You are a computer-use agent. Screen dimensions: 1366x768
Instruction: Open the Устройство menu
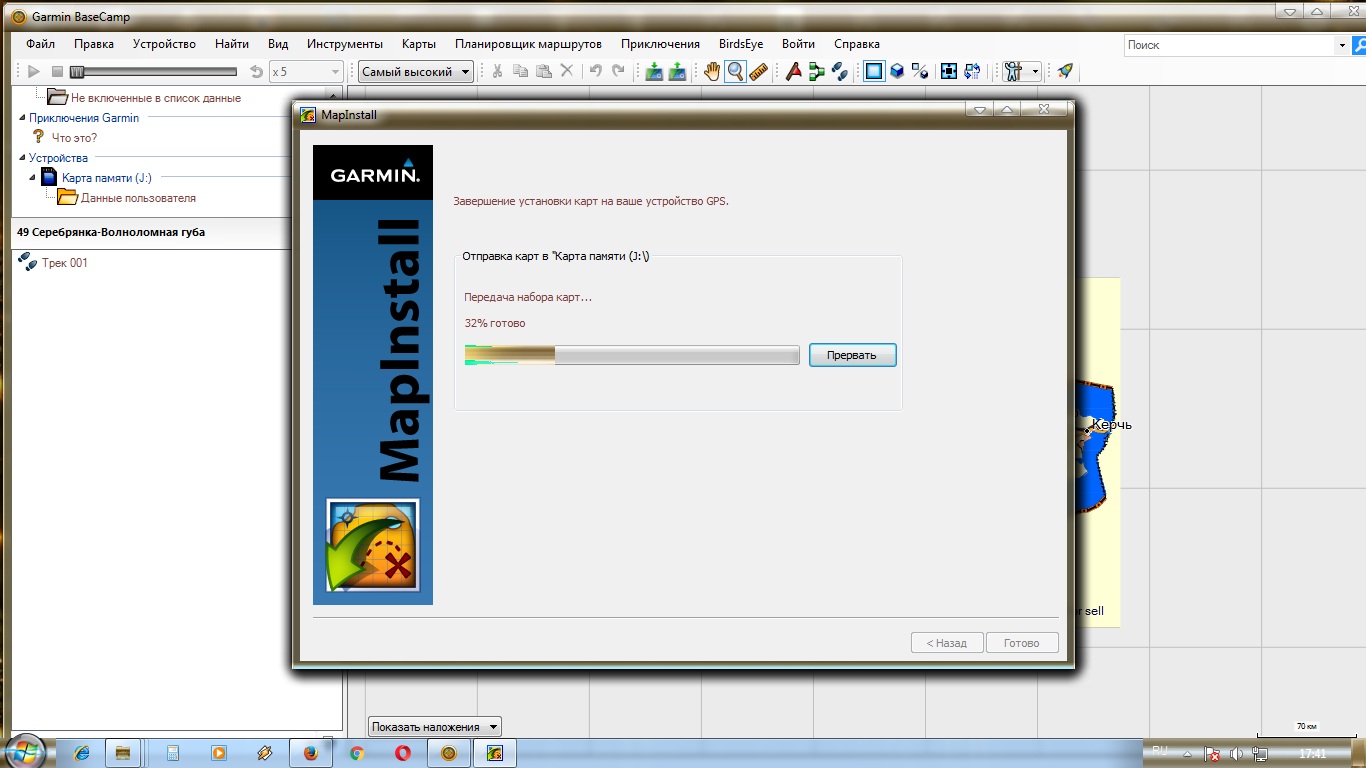pyautogui.click(x=164, y=44)
